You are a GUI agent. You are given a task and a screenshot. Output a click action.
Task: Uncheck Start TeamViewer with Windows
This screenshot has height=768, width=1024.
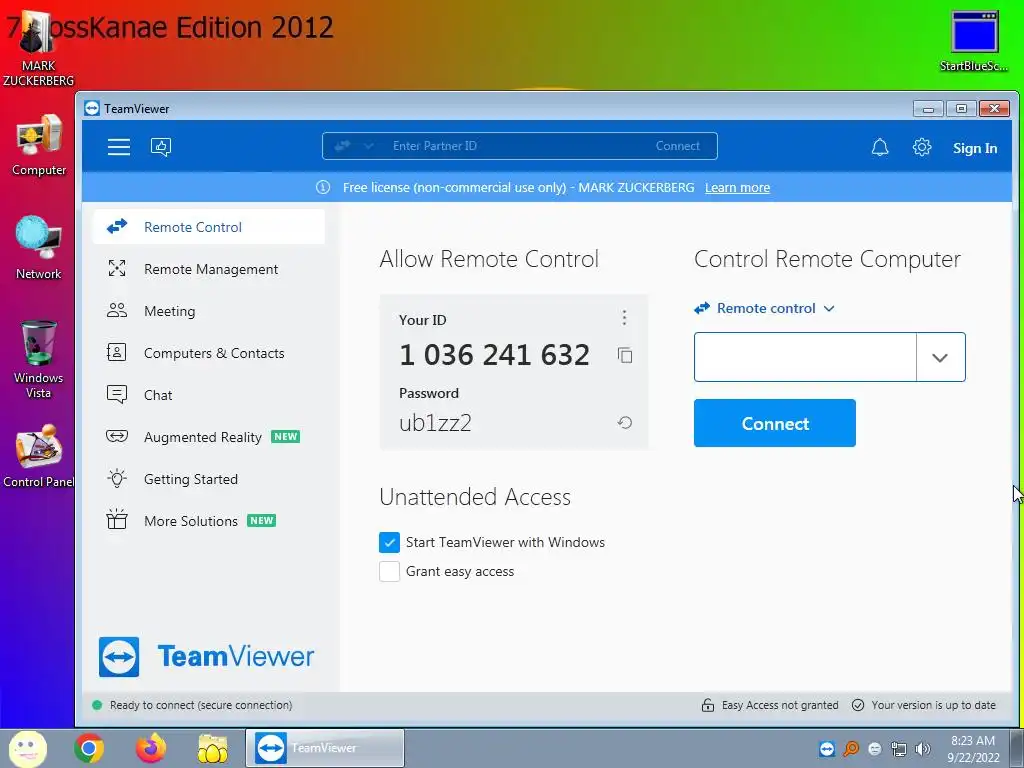coord(389,542)
